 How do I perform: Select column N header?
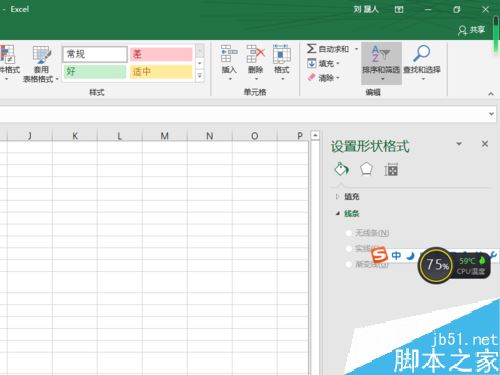[x=210, y=136]
